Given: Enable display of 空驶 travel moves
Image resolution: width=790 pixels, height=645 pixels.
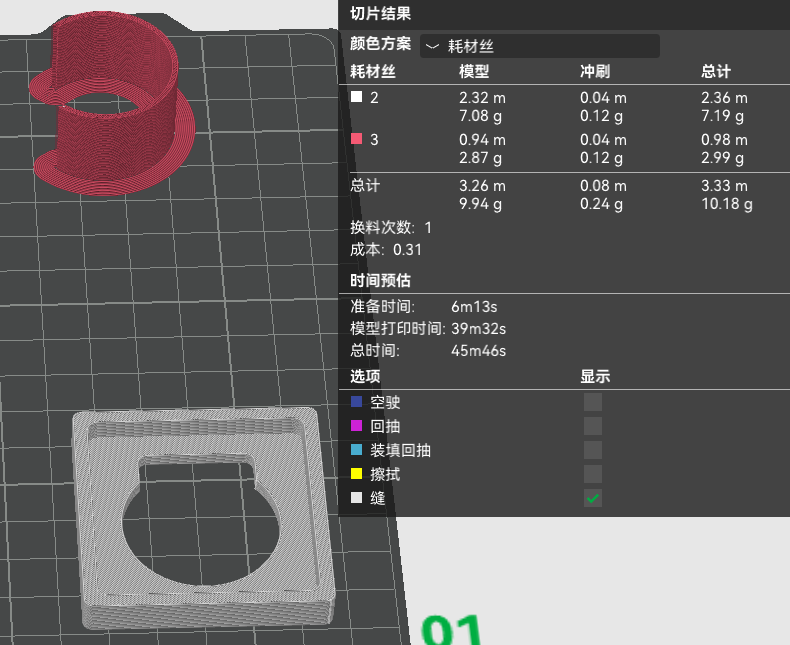Looking at the screenshot, I should click(592, 402).
